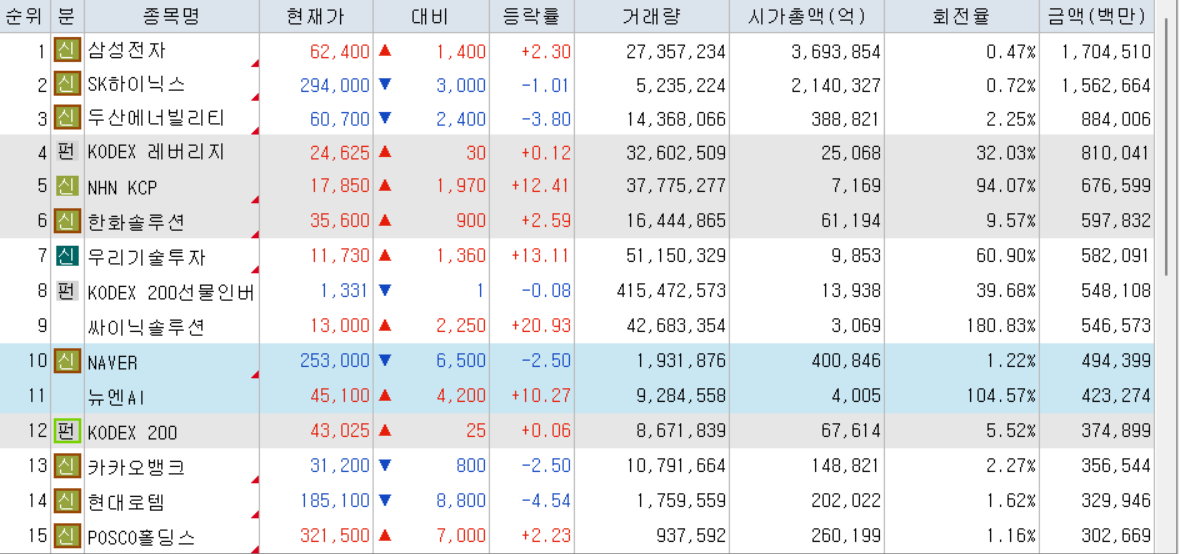This screenshot has width=1179, height=554.
Task: Click the current price 31,200 for 카카오뱅크
Action: pos(340,467)
